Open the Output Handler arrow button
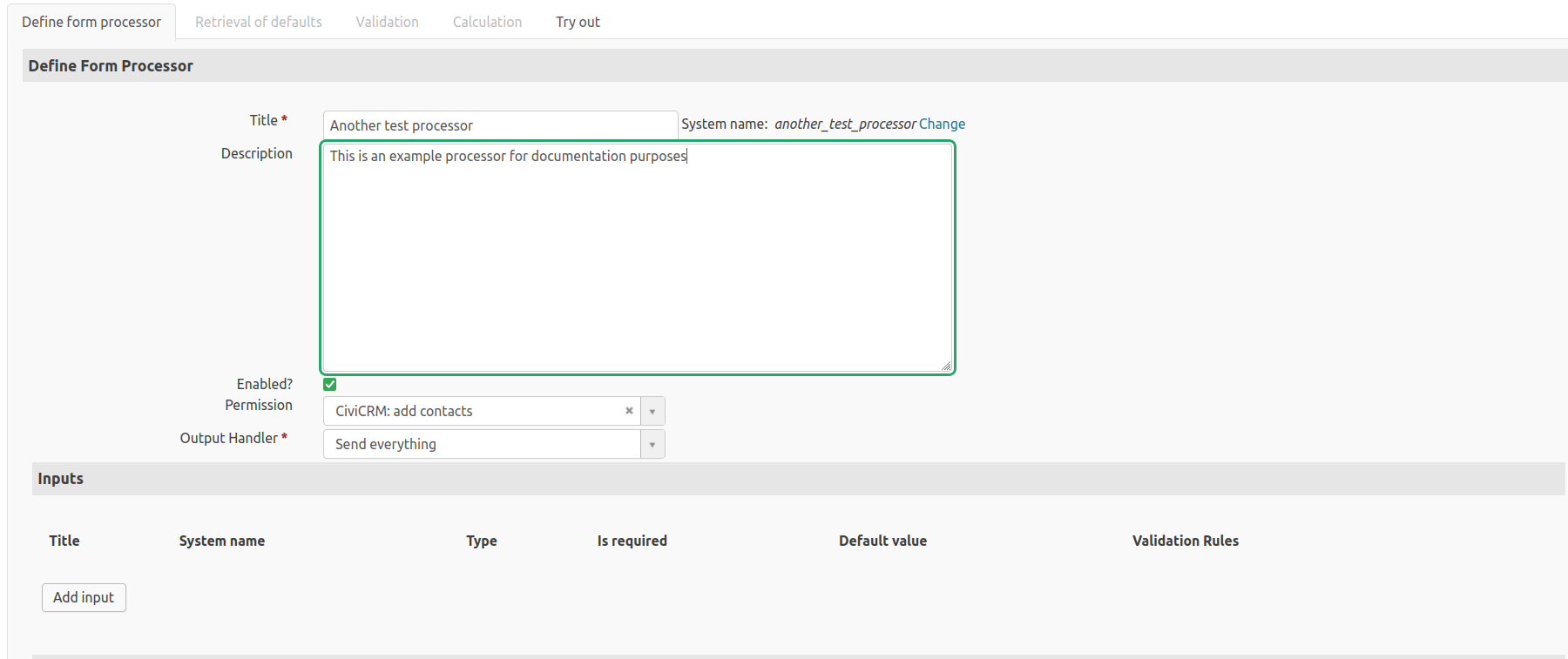The image size is (1568, 659). pyautogui.click(x=652, y=444)
